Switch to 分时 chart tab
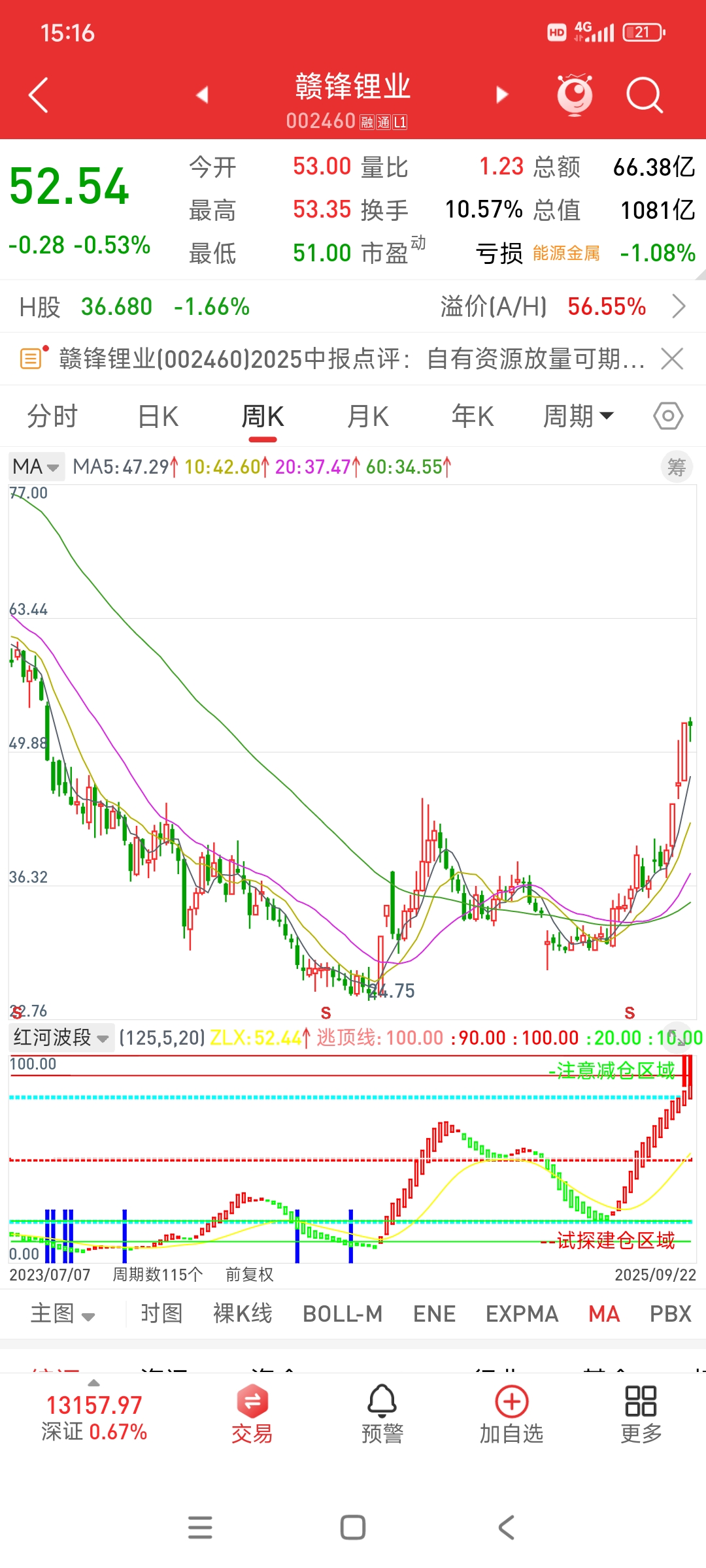706x1568 pixels. pos(52,416)
